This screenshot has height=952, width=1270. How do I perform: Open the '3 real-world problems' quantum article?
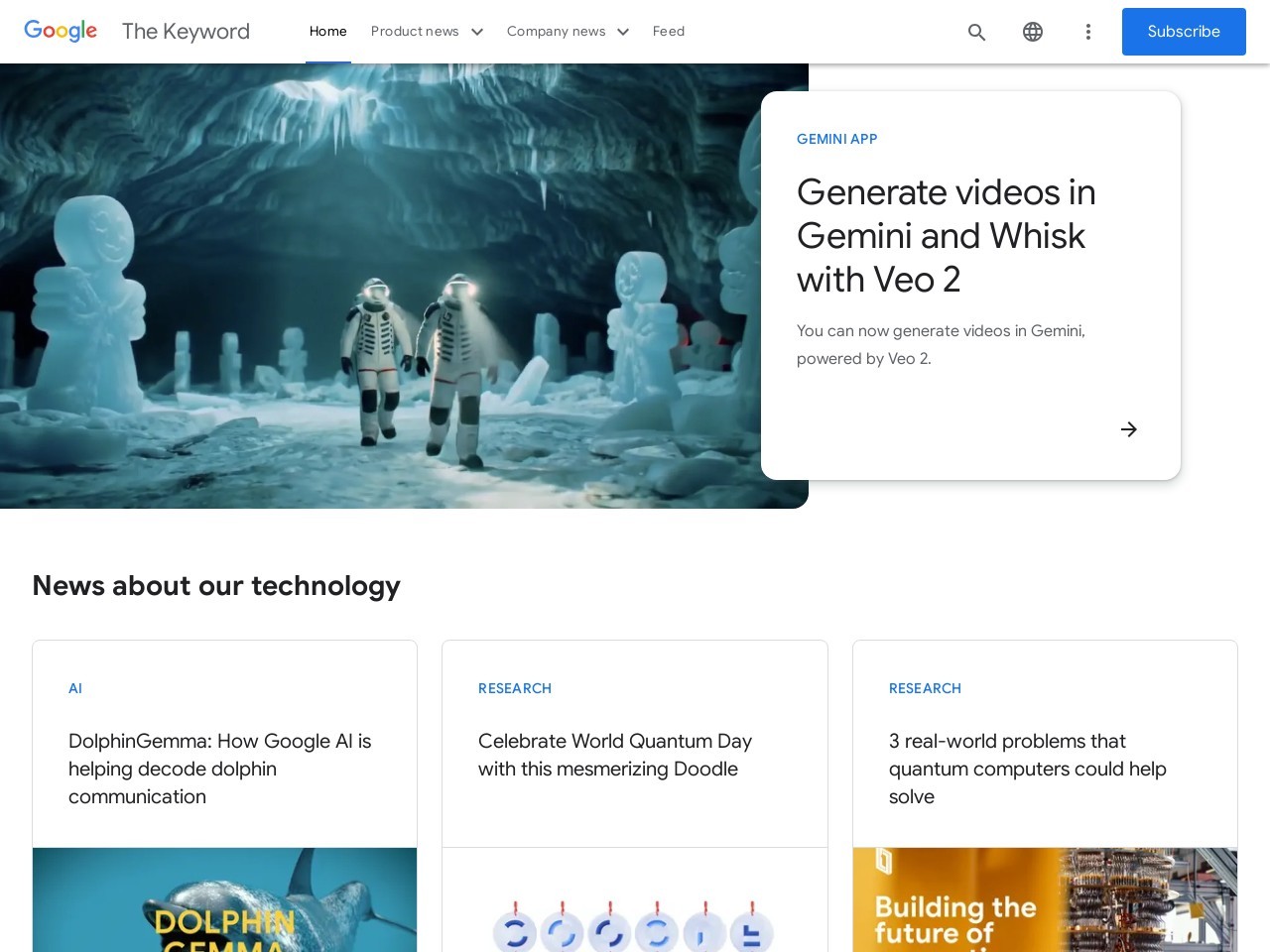coord(1028,769)
